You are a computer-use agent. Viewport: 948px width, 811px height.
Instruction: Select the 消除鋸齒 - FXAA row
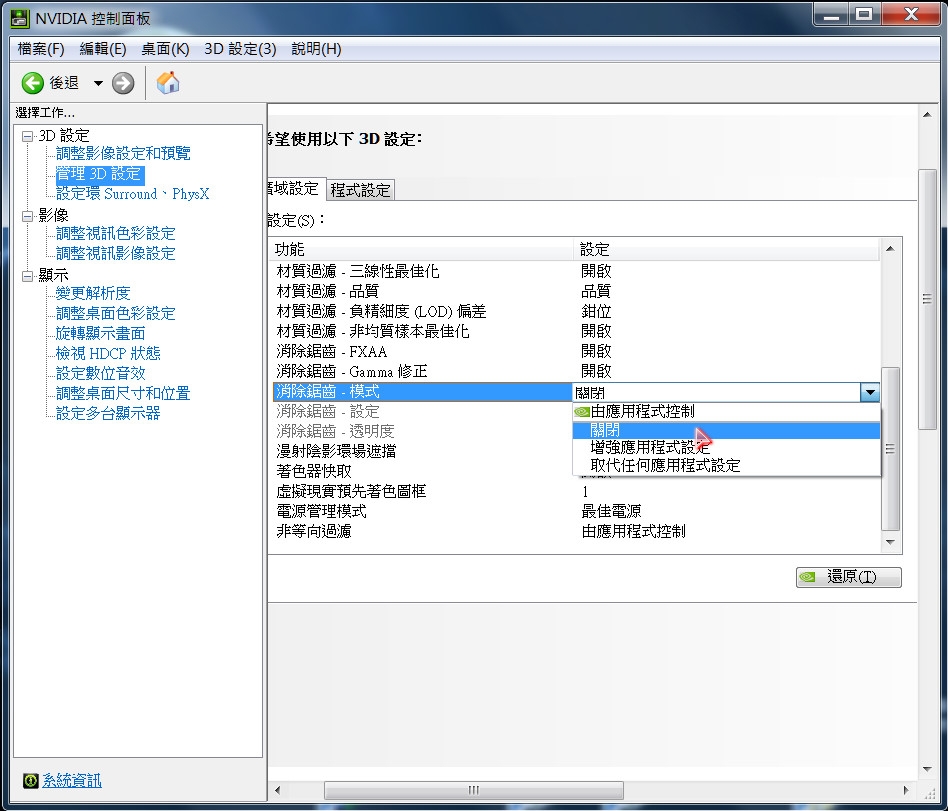click(576, 351)
